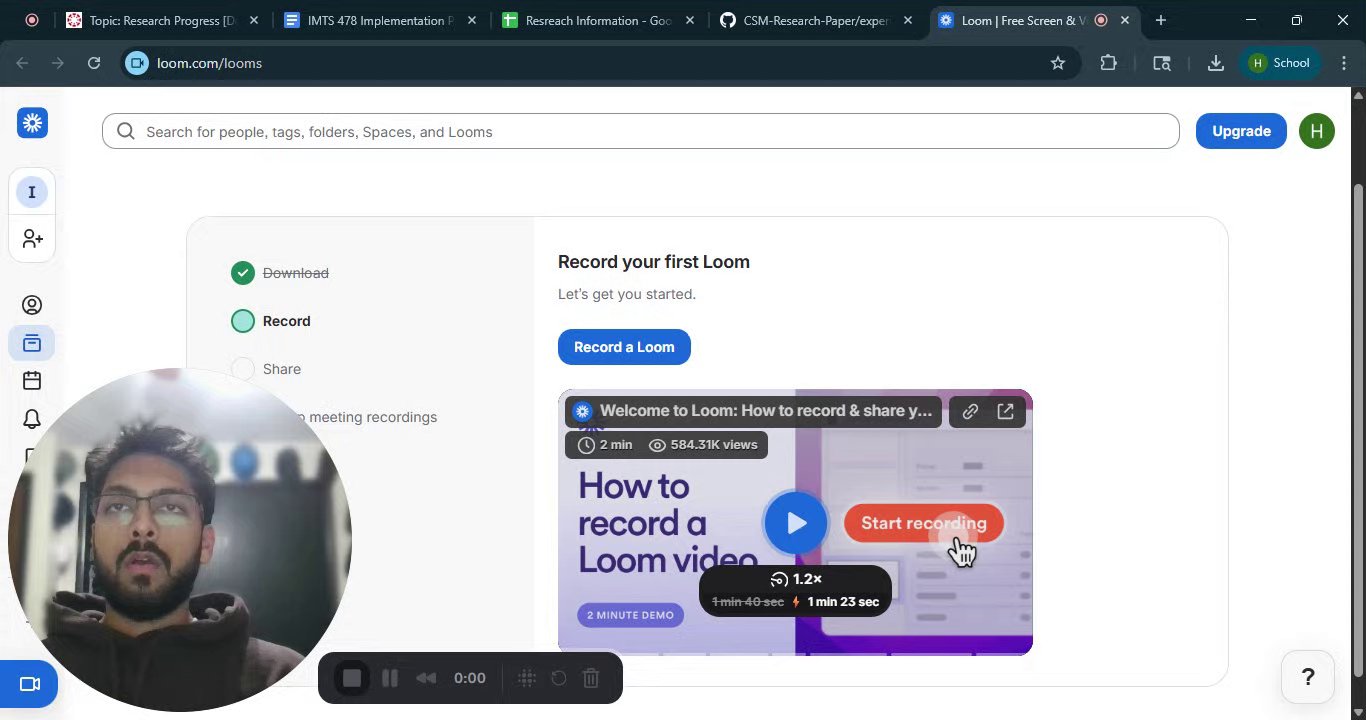The height and width of the screenshot is (720, 1366).
Task: Switch to the CSM-Research-Paper GitHub tab
Action: pos(815,20)
